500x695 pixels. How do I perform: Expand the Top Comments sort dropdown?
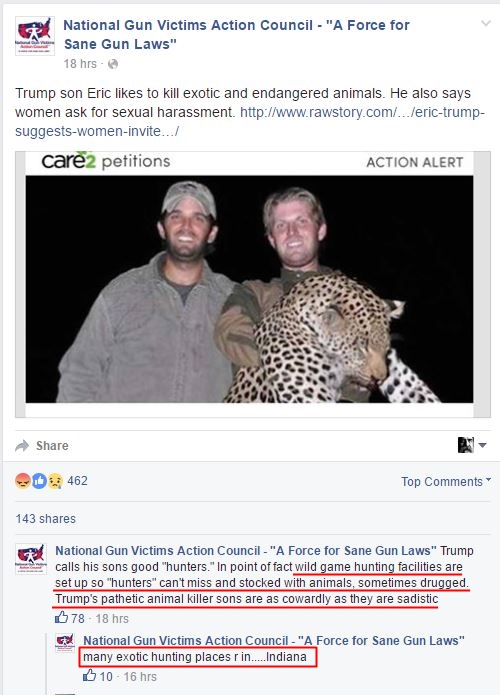(446, 481)
